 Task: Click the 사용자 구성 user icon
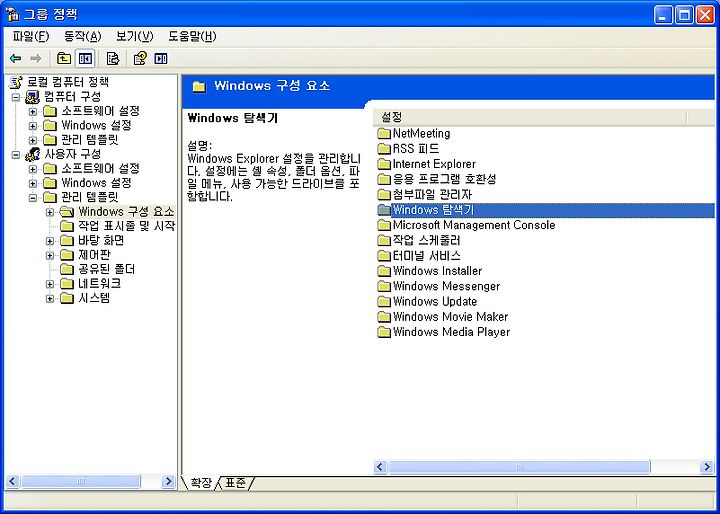click(33, 154)
